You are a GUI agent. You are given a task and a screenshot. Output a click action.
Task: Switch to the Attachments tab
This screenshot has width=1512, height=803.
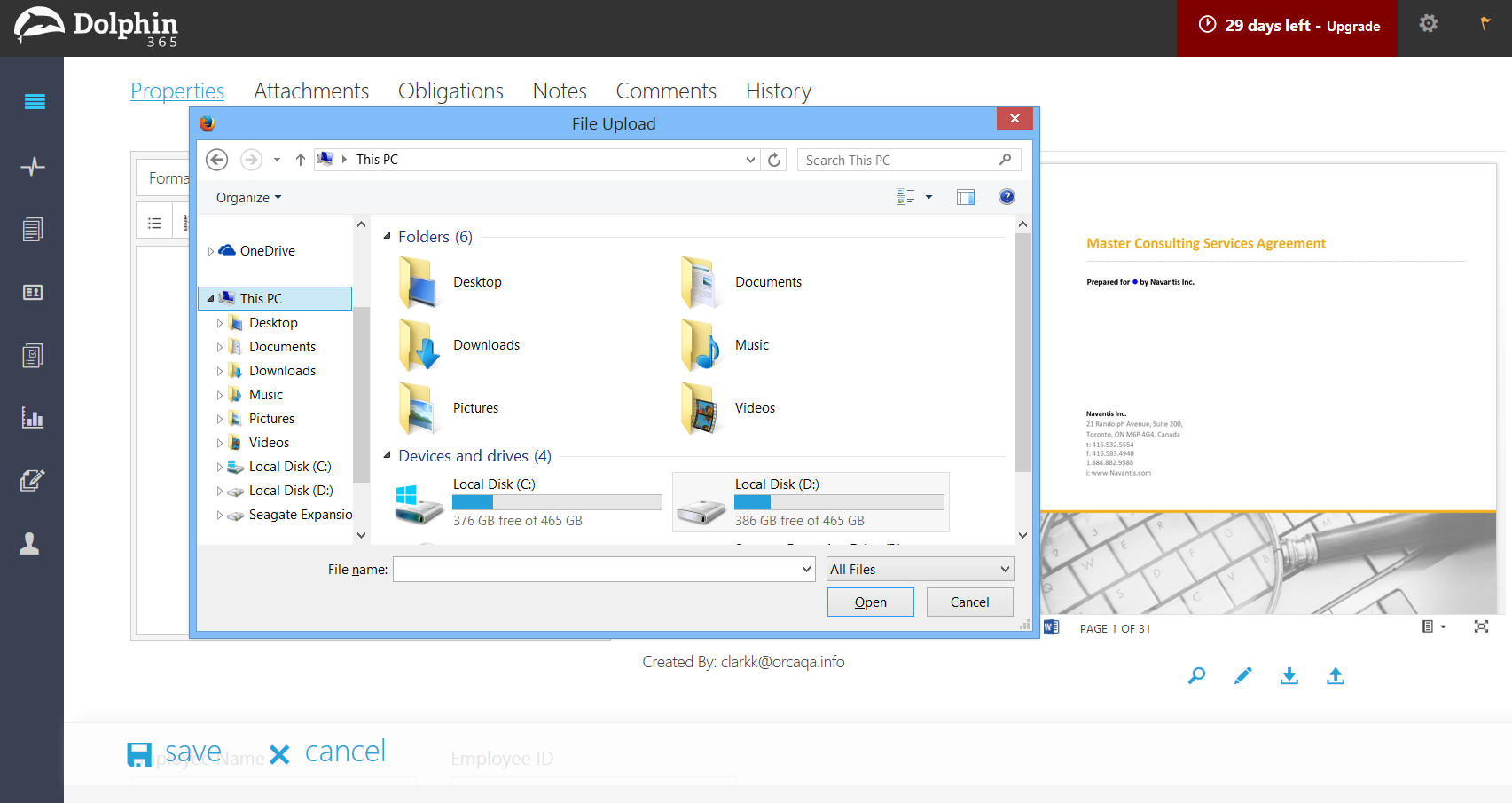coord(311,91)
